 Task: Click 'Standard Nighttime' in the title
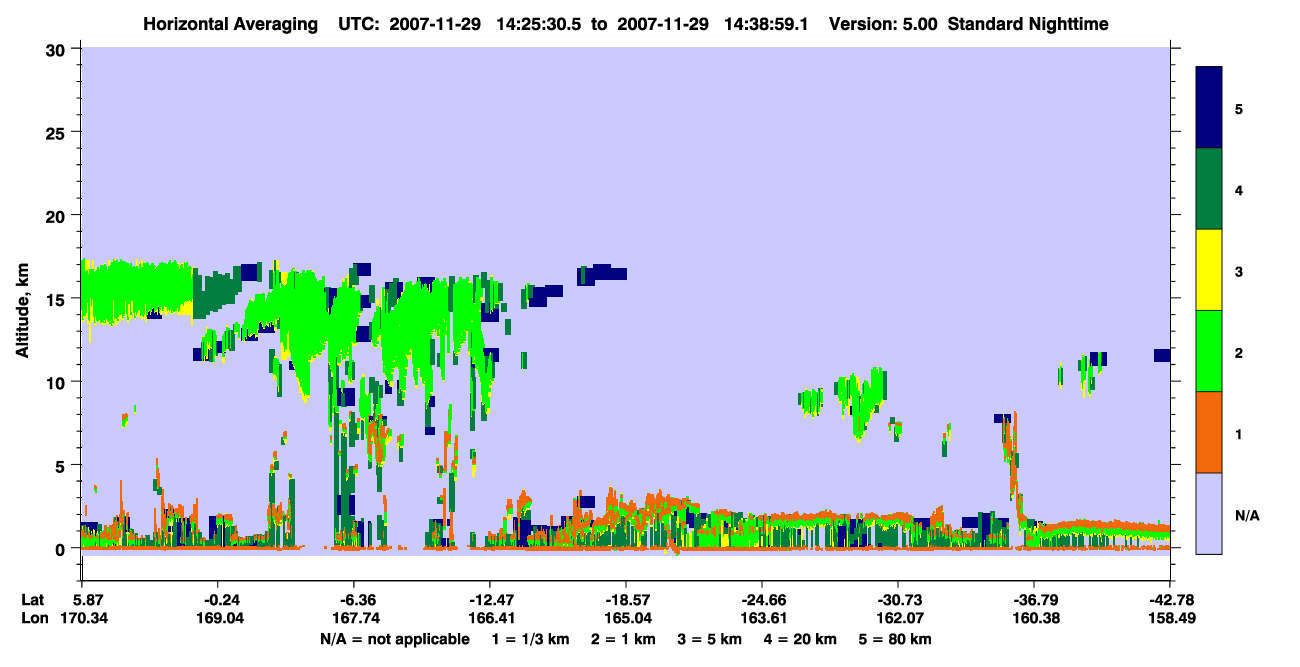pos(1029,23)
